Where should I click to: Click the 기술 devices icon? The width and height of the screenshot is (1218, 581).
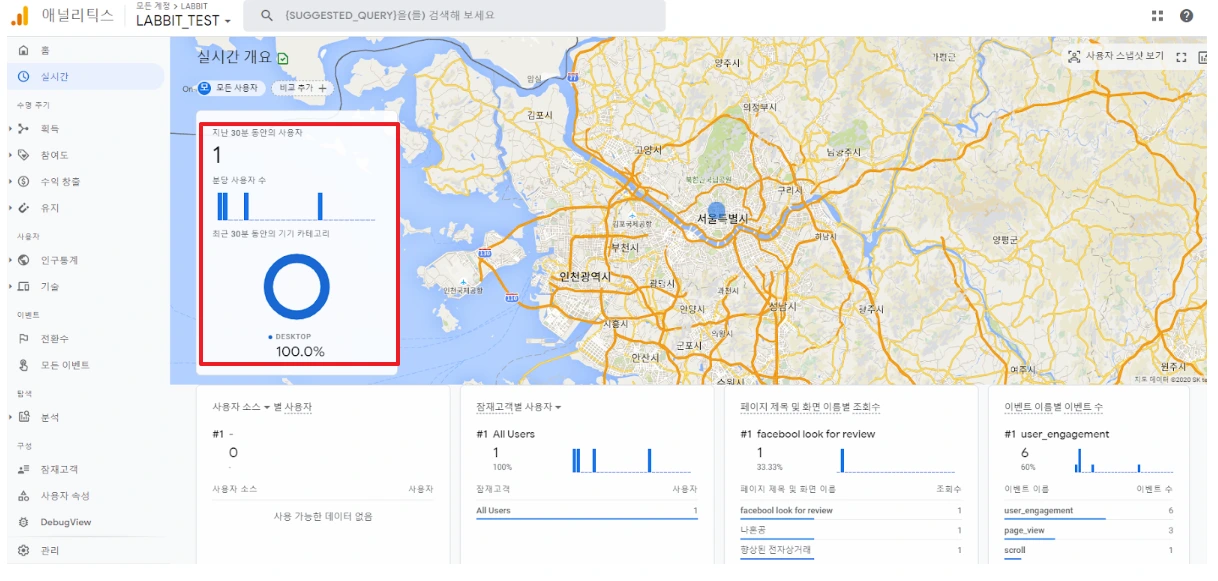[24, 286]
